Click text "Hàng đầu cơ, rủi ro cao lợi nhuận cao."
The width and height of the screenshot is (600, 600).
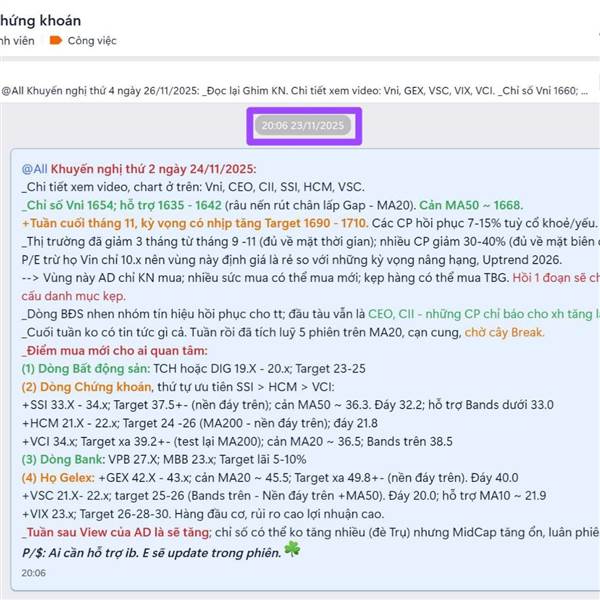coord(278,514)
